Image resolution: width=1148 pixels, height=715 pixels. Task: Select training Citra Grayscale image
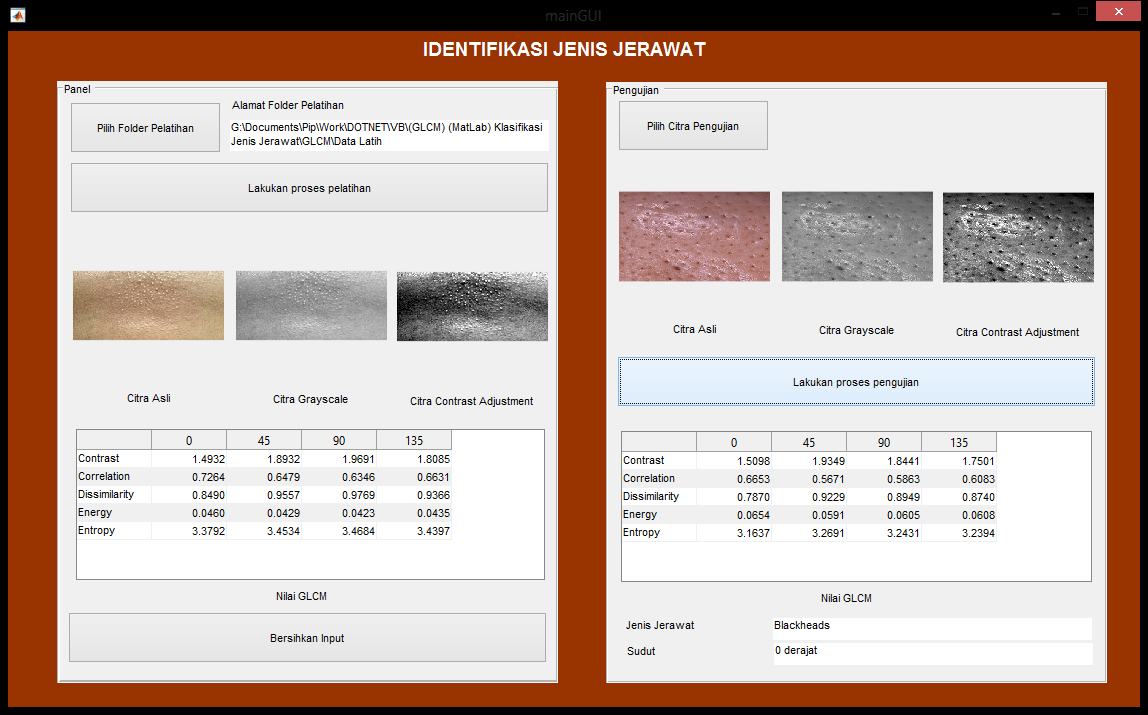[311, 305]
